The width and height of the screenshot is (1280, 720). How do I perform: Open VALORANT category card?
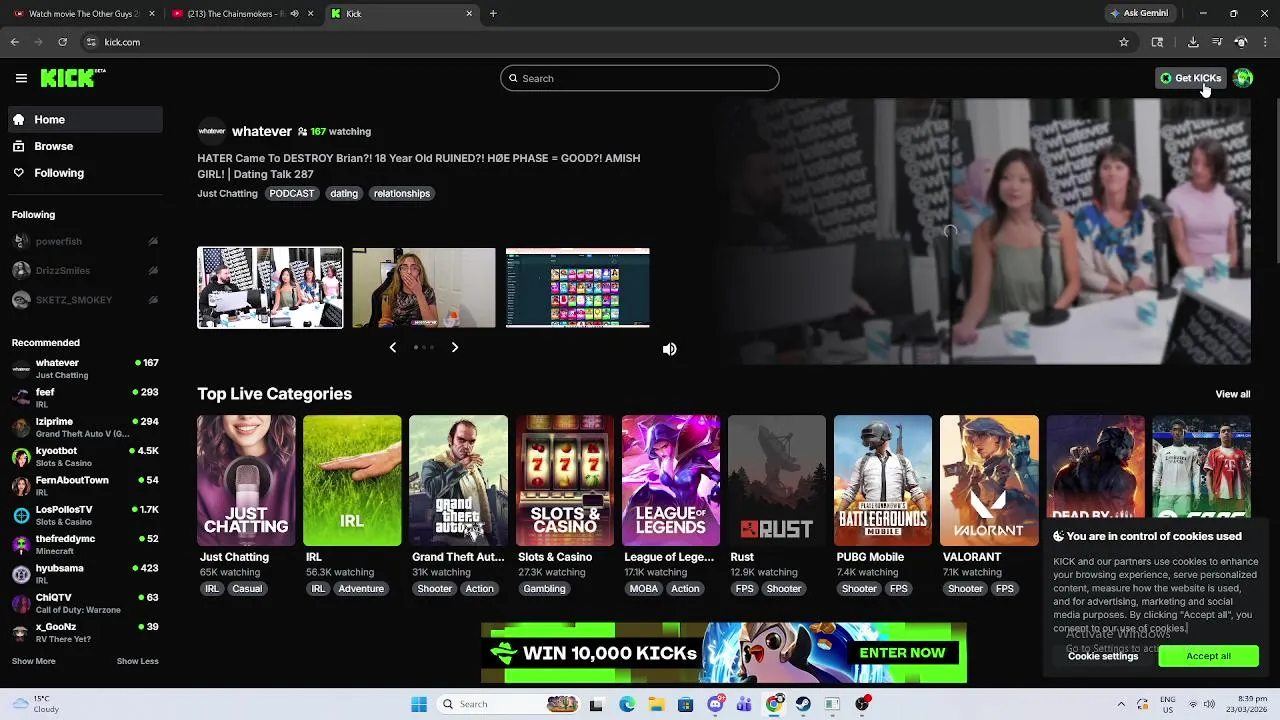pos(989,481)
